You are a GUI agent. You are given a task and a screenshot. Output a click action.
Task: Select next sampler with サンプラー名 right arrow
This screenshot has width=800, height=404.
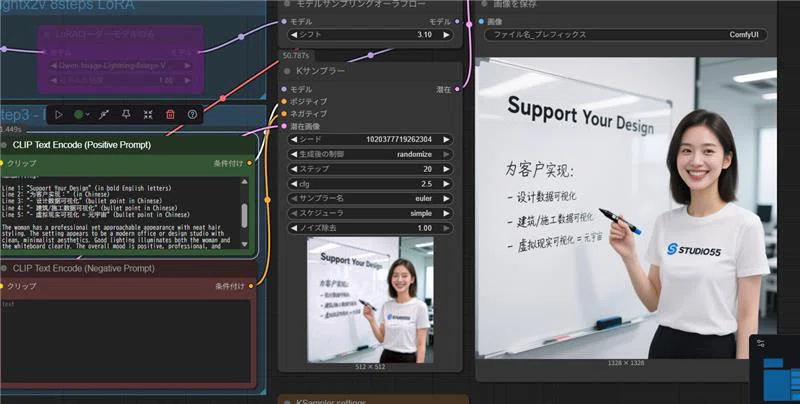pos(446,198)
